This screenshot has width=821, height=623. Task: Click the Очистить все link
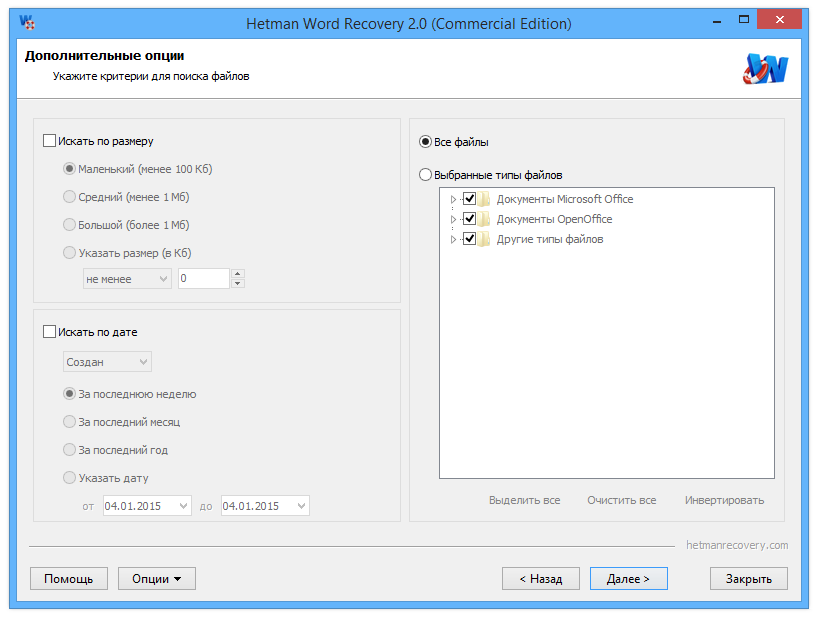622,500
